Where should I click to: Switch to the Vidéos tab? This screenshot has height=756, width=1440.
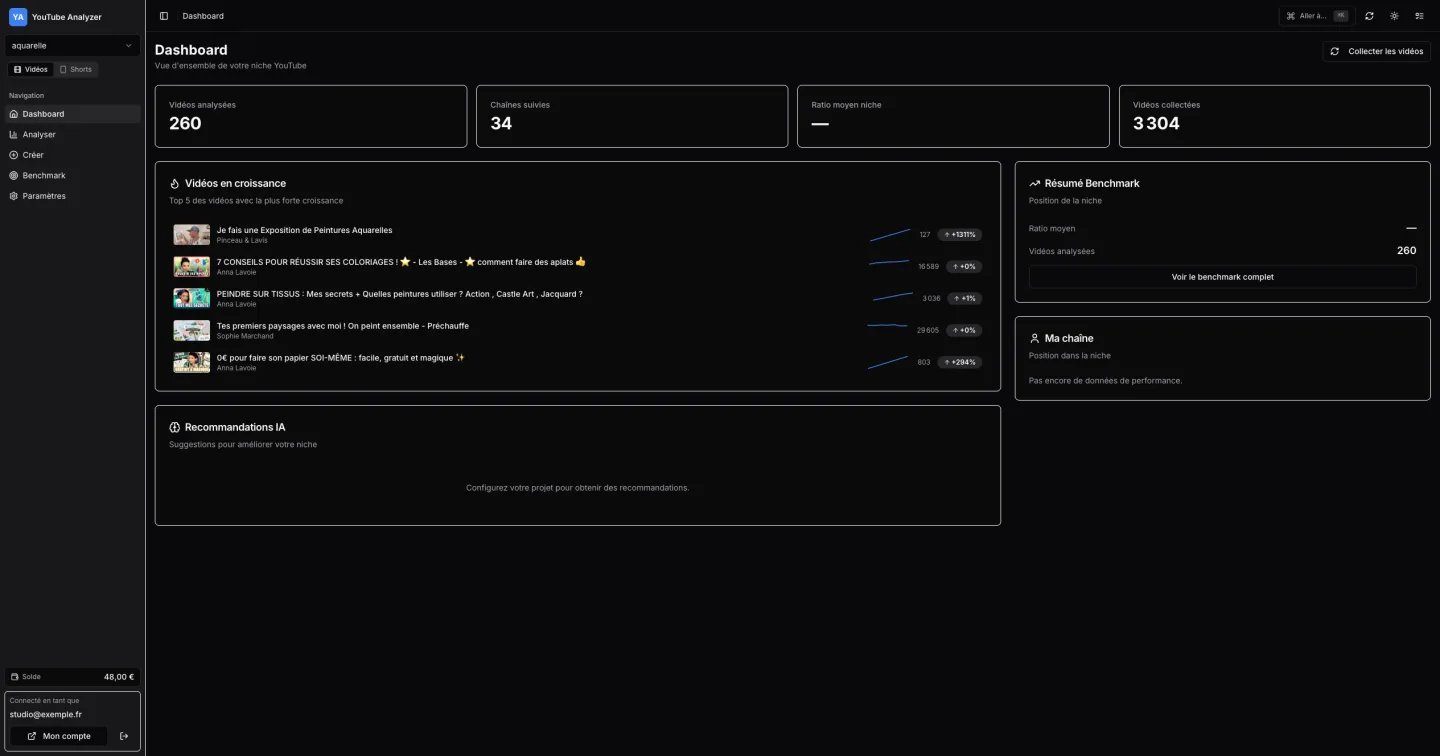pos(30,70)
